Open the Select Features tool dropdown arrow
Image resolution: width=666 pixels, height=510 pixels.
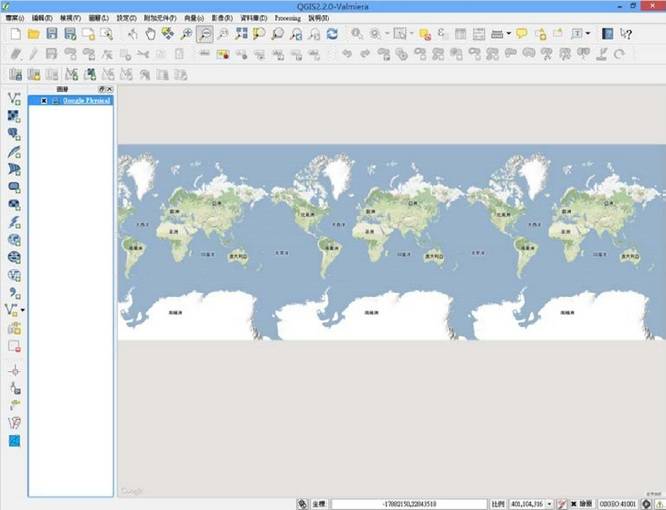point(411,34)
